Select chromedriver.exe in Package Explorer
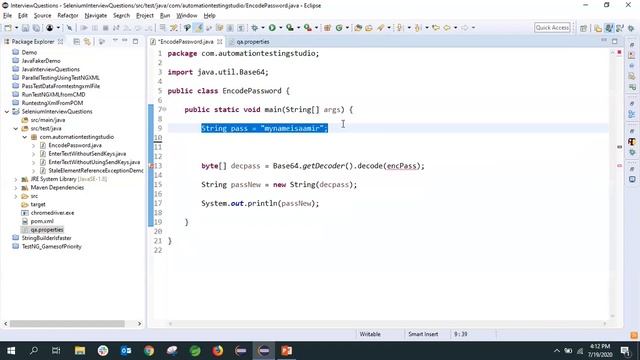 tap(52, 213)
